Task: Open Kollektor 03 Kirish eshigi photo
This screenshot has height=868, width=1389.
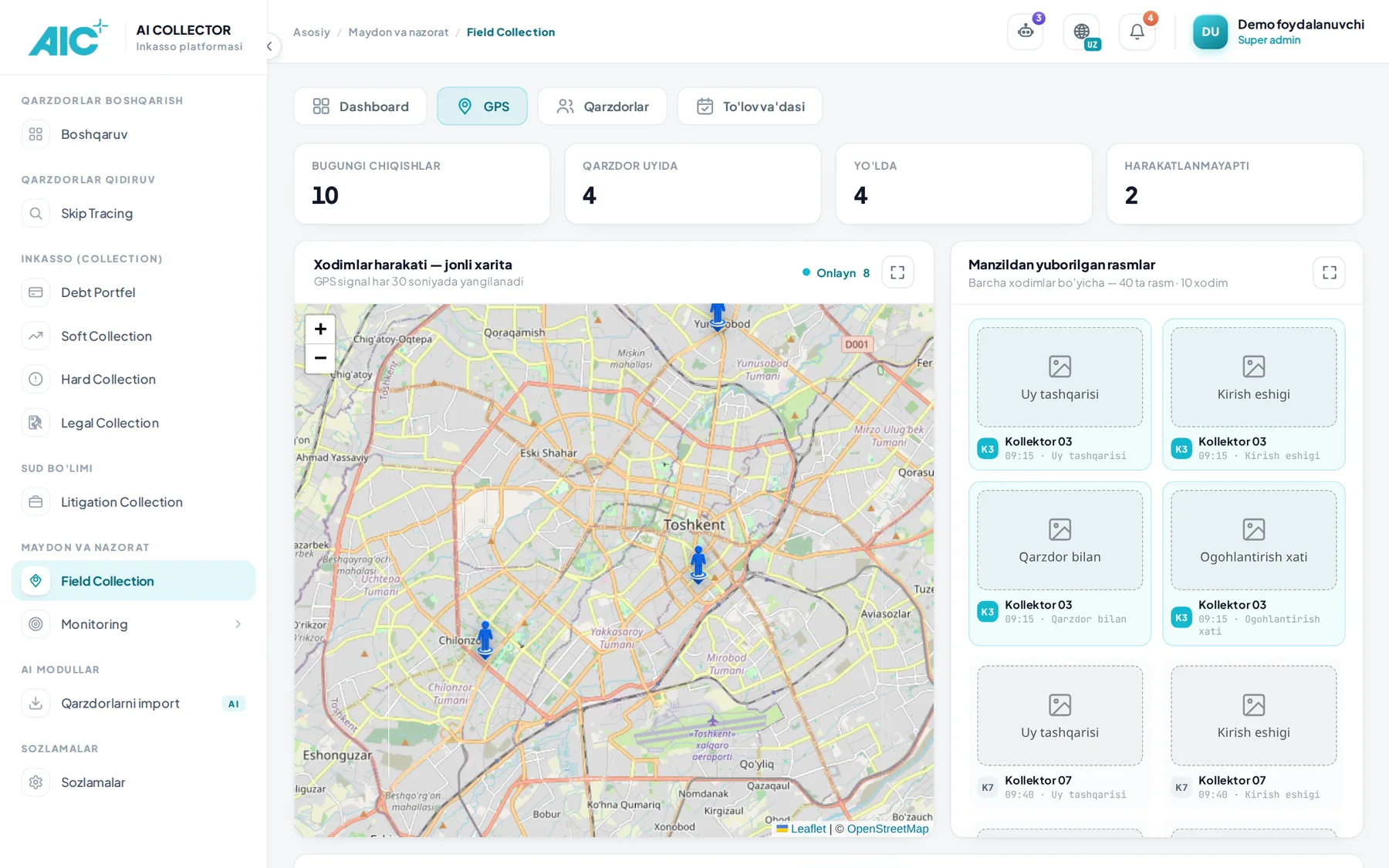Action: point(1253,394)
